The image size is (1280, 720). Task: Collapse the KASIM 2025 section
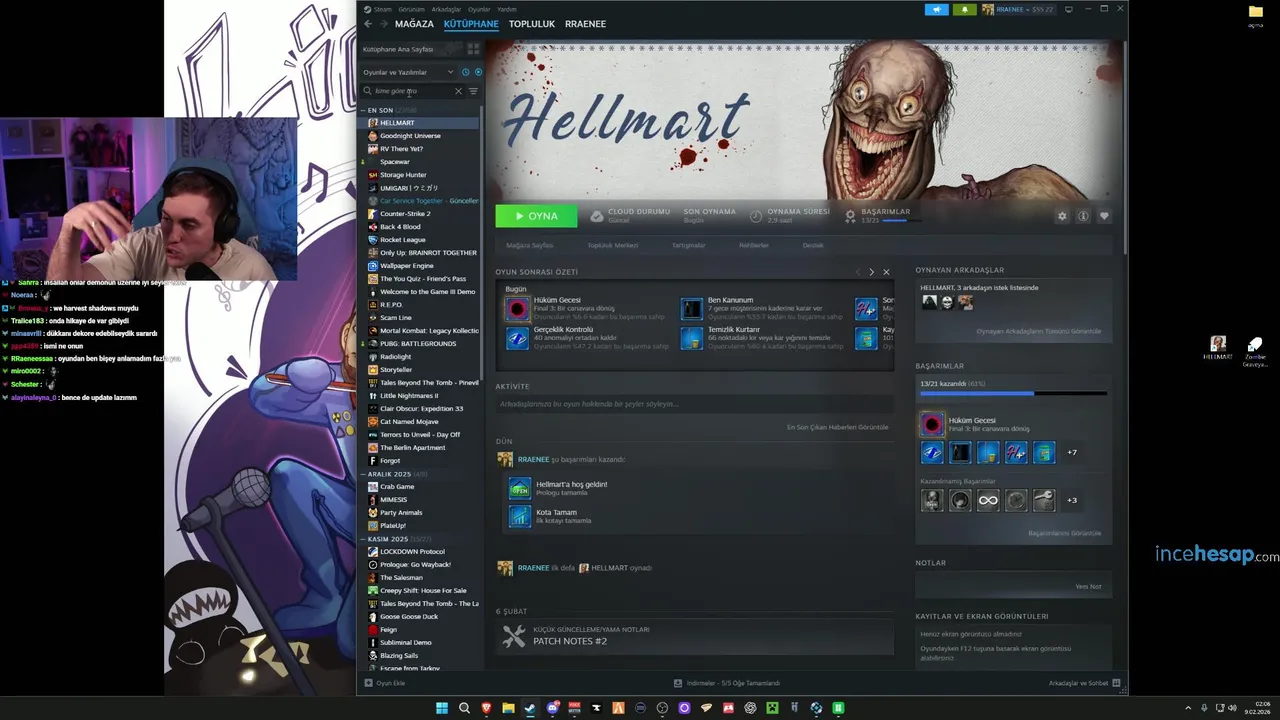pyautogui.click(x=364, y=539)
